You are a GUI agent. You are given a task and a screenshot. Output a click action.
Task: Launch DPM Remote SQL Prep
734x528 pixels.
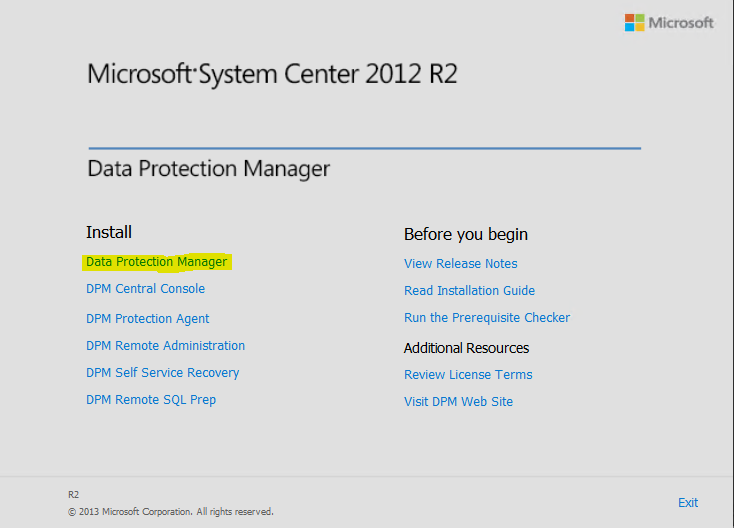[151, 400]
